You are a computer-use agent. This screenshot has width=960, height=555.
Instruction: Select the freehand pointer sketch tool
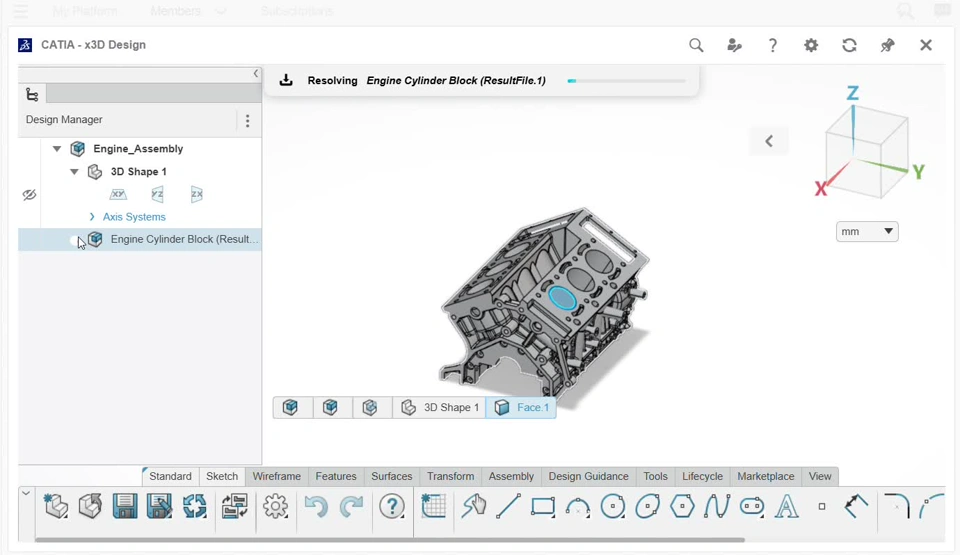pos(474,507)
